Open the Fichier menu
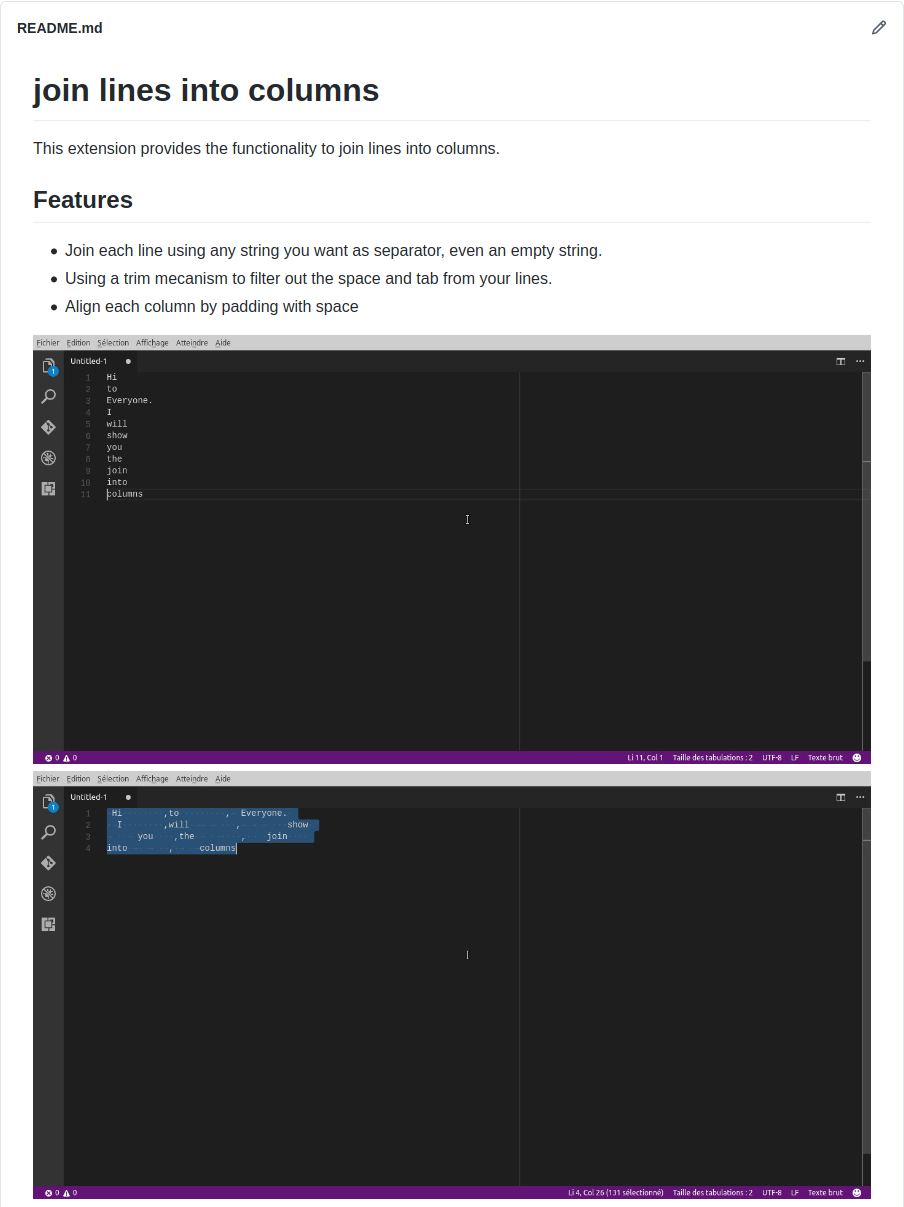This screenshot has height=1207, width=904. pyautogui.click(x=48, y=342)
